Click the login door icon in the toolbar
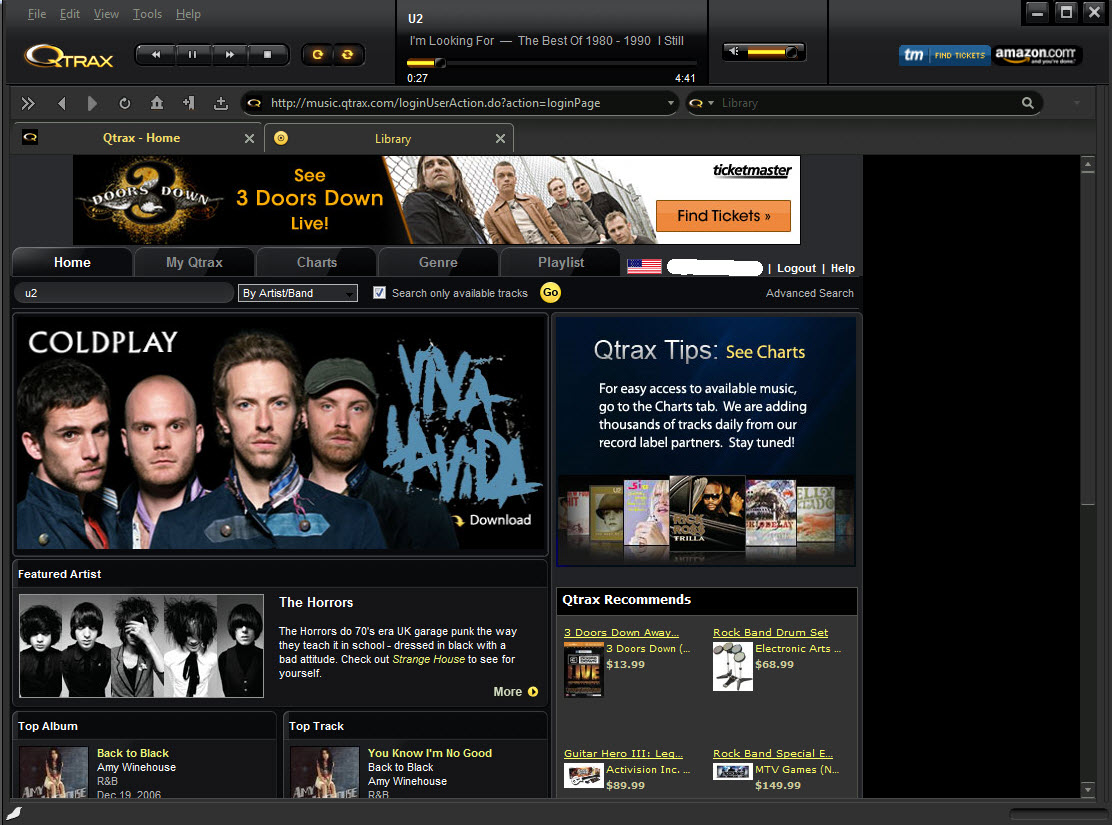Image resolution: width=1112 pixels, height=825 pixels. 189,104
